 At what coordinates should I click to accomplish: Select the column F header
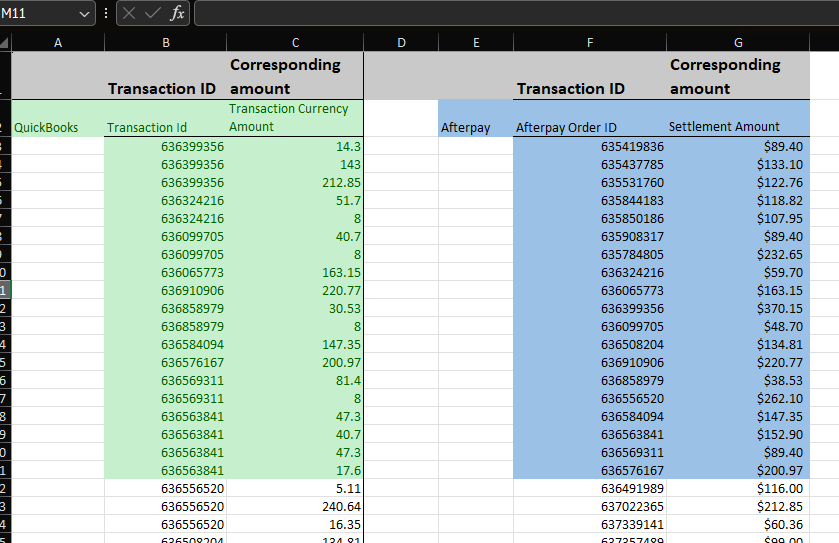[590, 42]
